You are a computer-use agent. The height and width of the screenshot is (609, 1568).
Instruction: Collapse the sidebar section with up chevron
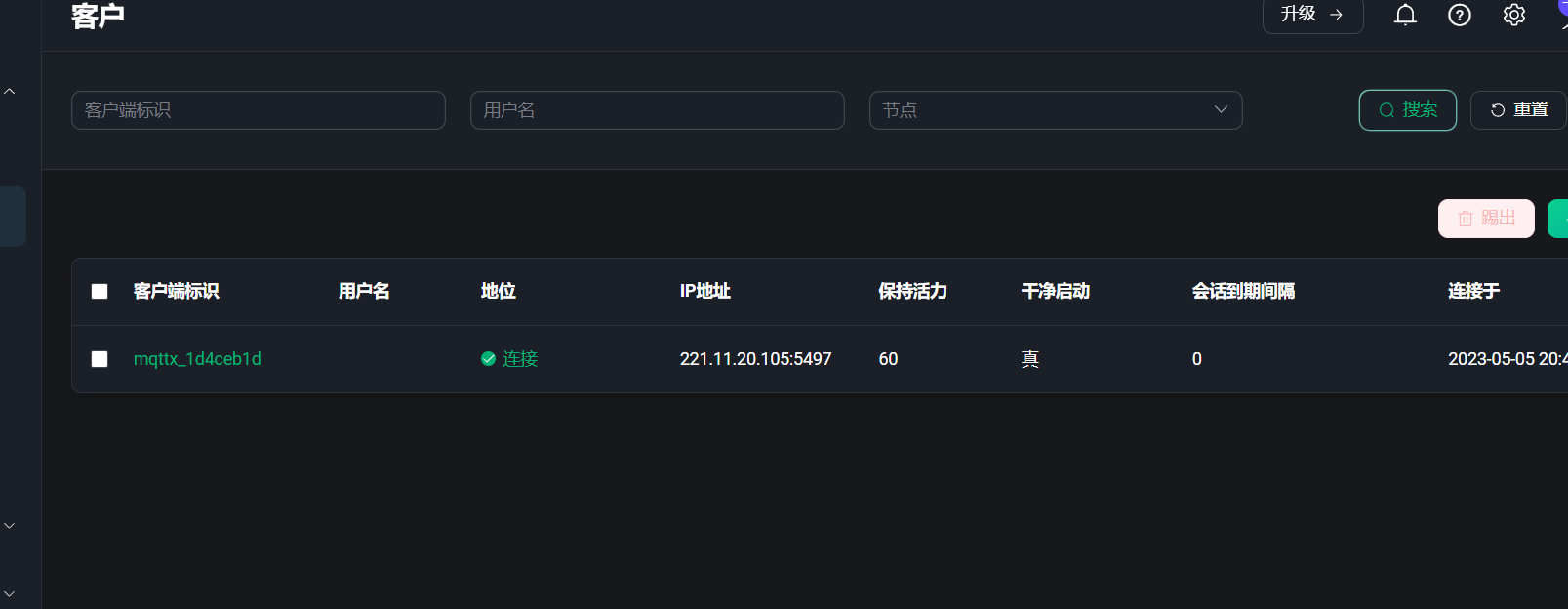click(10, 92)
